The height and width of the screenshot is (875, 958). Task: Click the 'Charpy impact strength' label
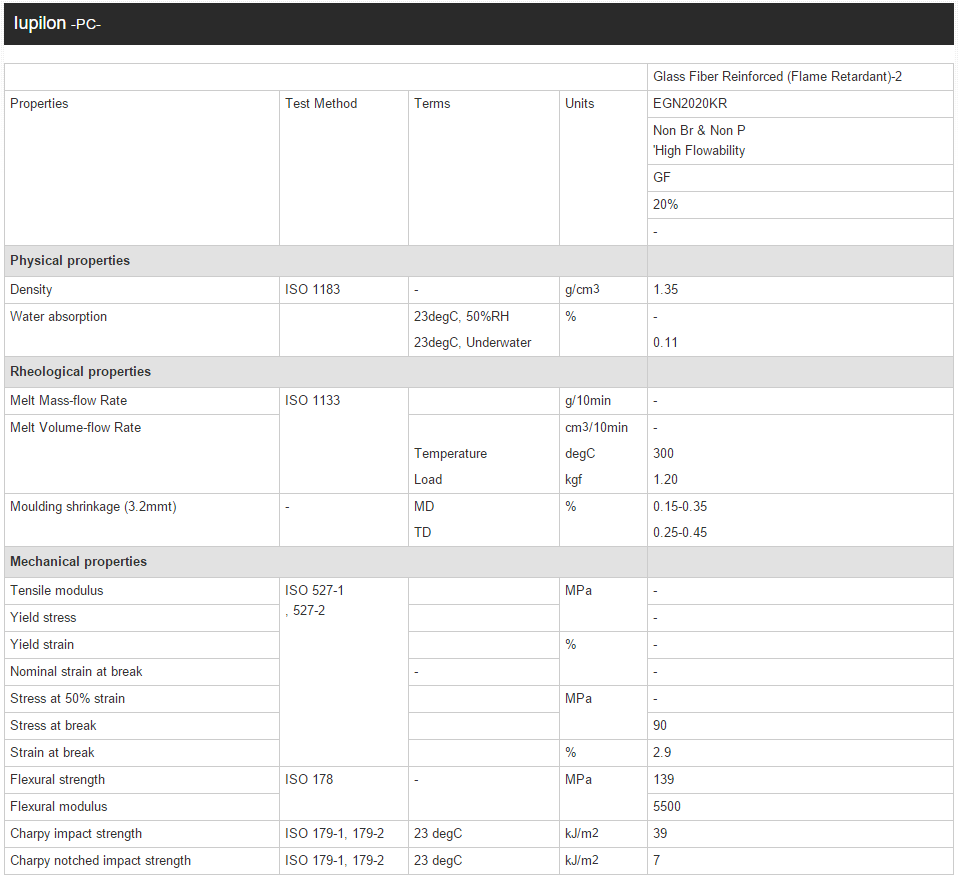click(x=76, y=833)
